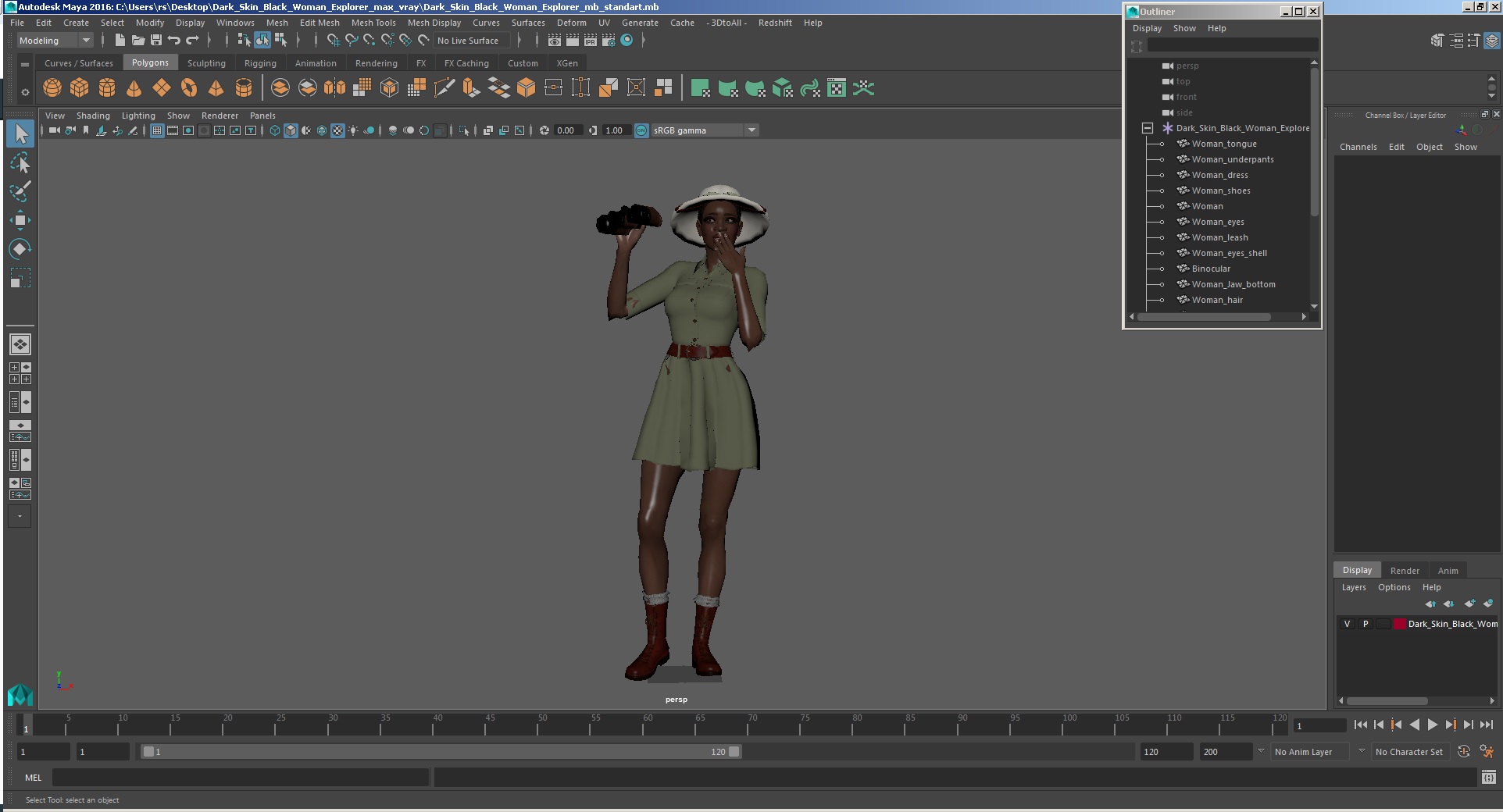Open the sRGB gamma view transform dropdown
This screenshot has width=1503, height=812.
tap(705, 130)
